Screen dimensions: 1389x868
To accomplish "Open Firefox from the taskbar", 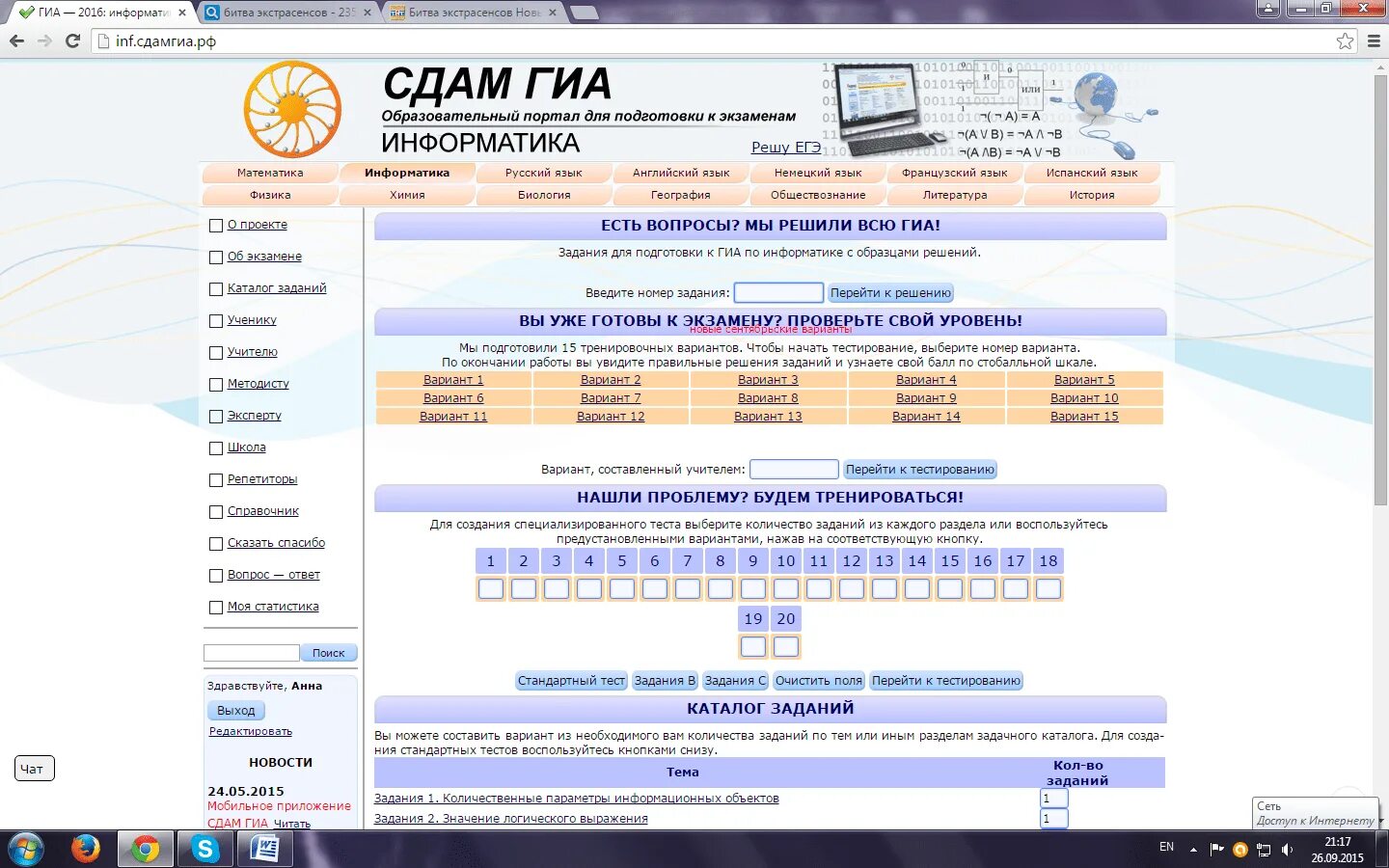I will click(x=86, y=849).
